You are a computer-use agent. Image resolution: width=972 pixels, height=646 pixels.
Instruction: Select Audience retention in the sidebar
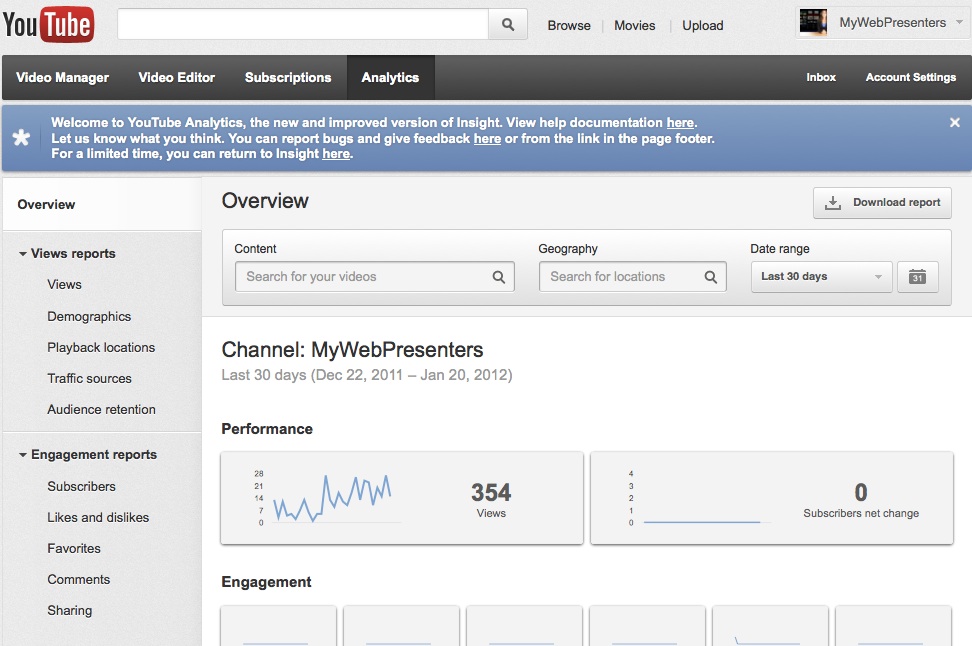point(101,410)
